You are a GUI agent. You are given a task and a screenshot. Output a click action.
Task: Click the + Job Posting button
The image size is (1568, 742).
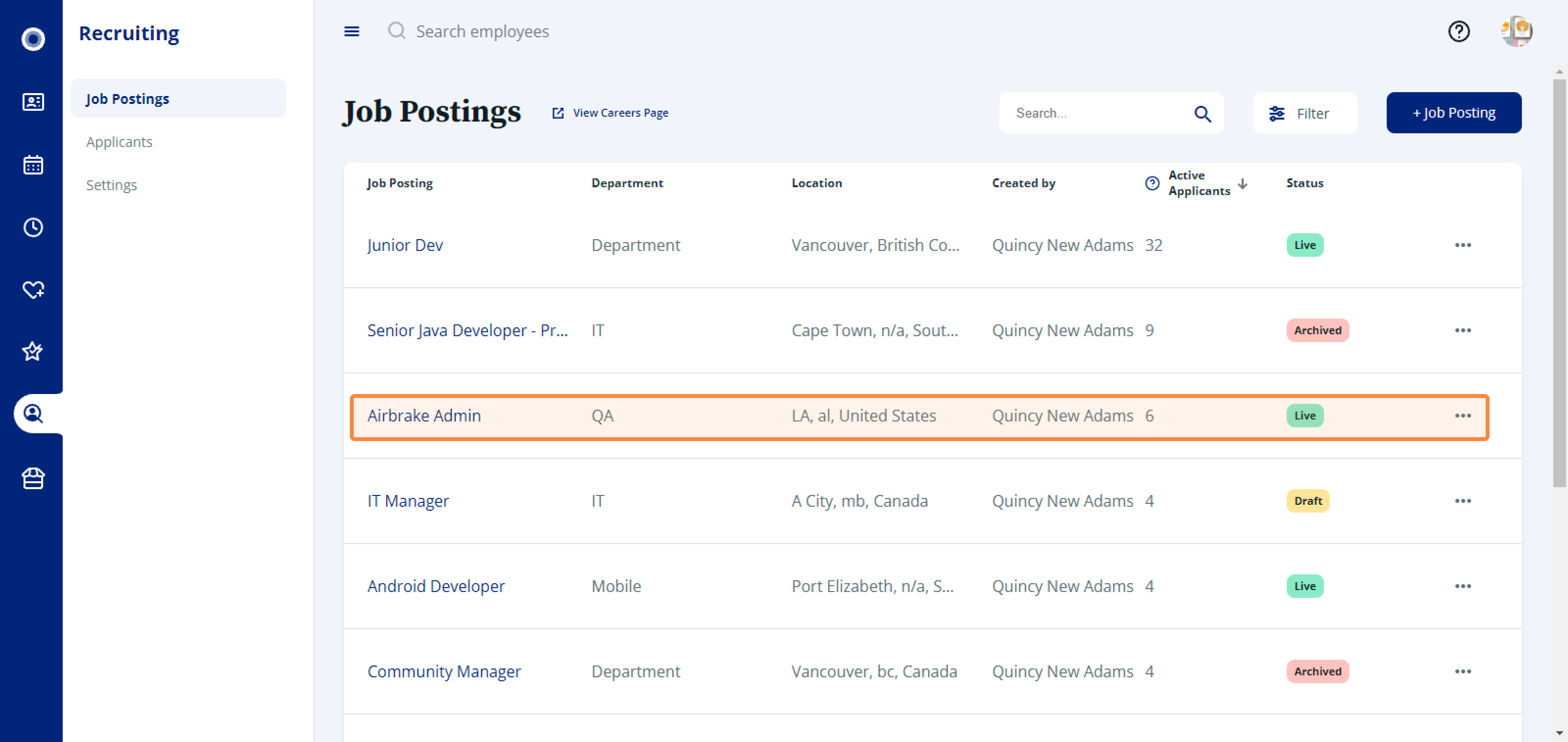point(1453,113)
